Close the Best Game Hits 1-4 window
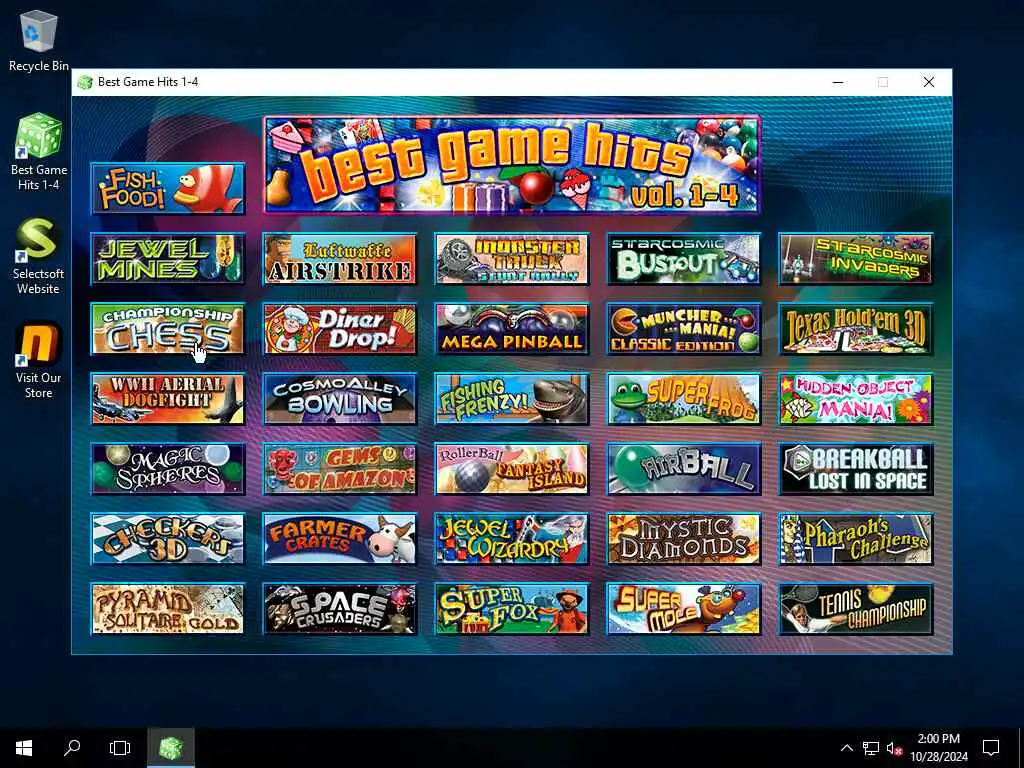Viewport: 1024px width, 768px height. point(929,82)
